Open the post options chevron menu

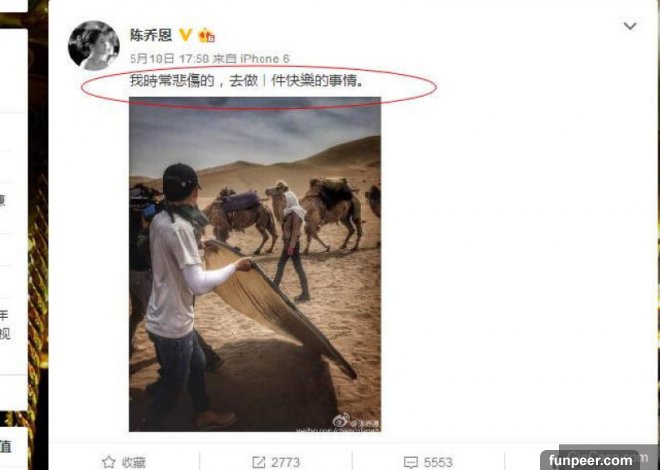point(630,26)
